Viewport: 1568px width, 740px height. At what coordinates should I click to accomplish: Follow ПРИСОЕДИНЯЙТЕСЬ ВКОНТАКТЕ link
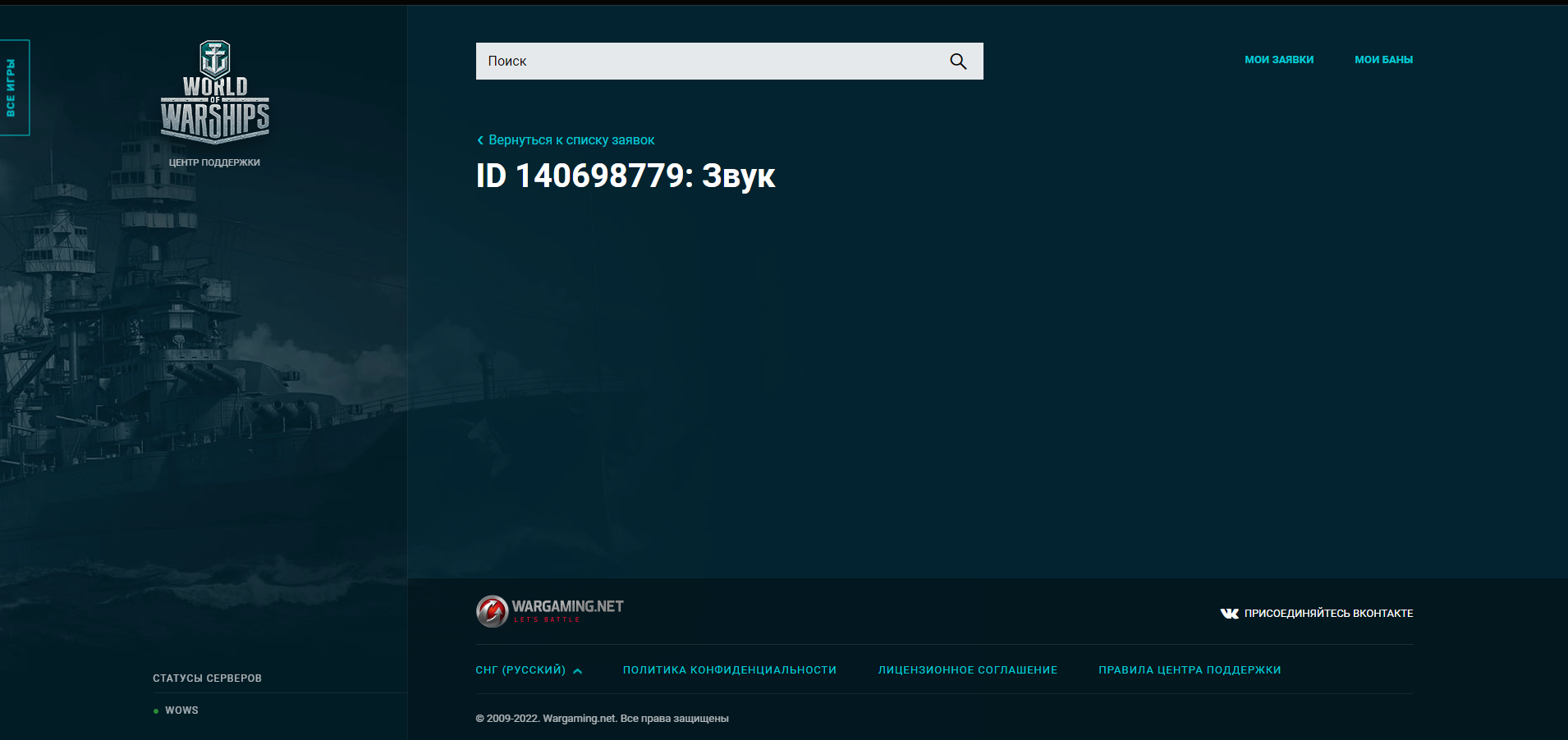tap(1328, 614)
